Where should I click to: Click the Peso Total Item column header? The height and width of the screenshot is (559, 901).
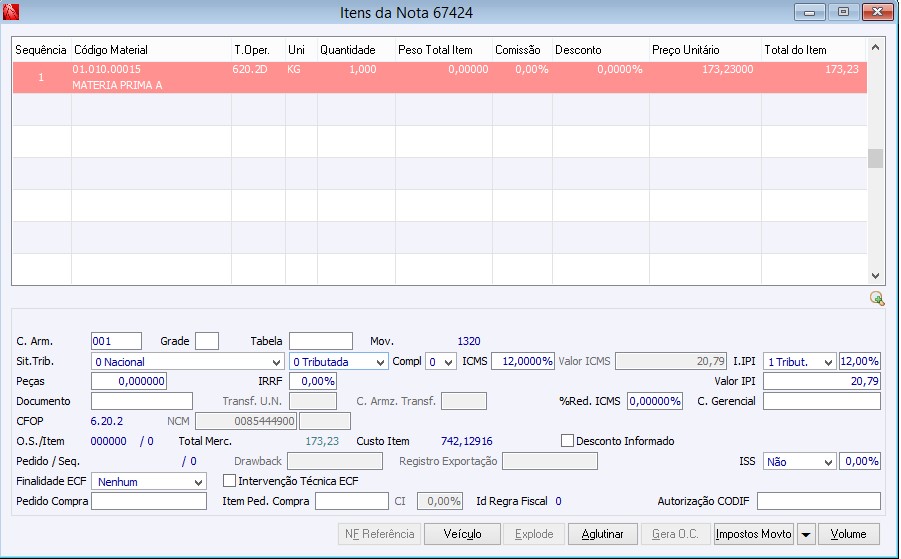(x=444, y=50)
